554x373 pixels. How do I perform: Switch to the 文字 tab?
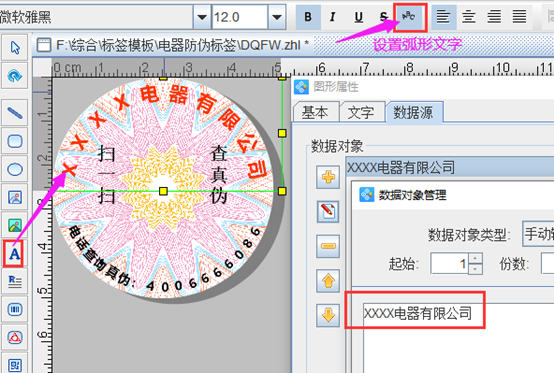pos(361,112)
